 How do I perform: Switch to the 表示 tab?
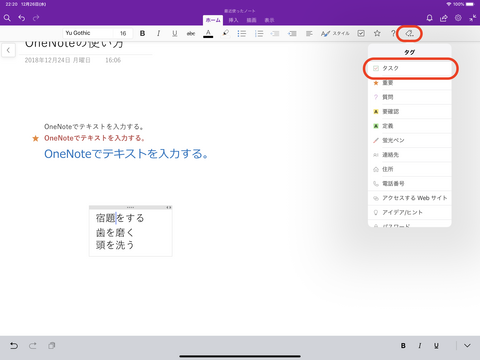pos(269,20)
